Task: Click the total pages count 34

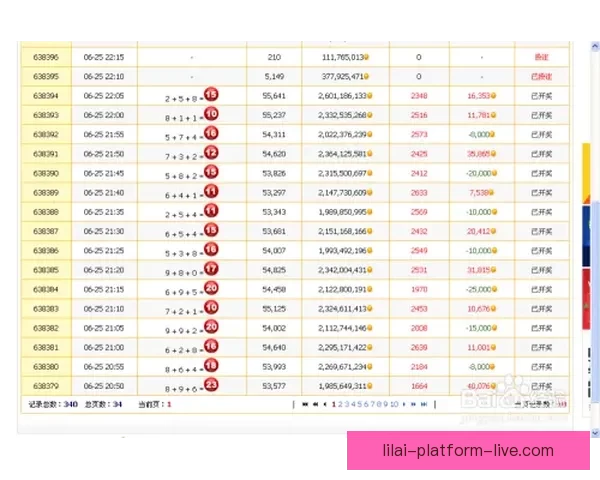Action: pyautogui.click(x=117, y=404)
